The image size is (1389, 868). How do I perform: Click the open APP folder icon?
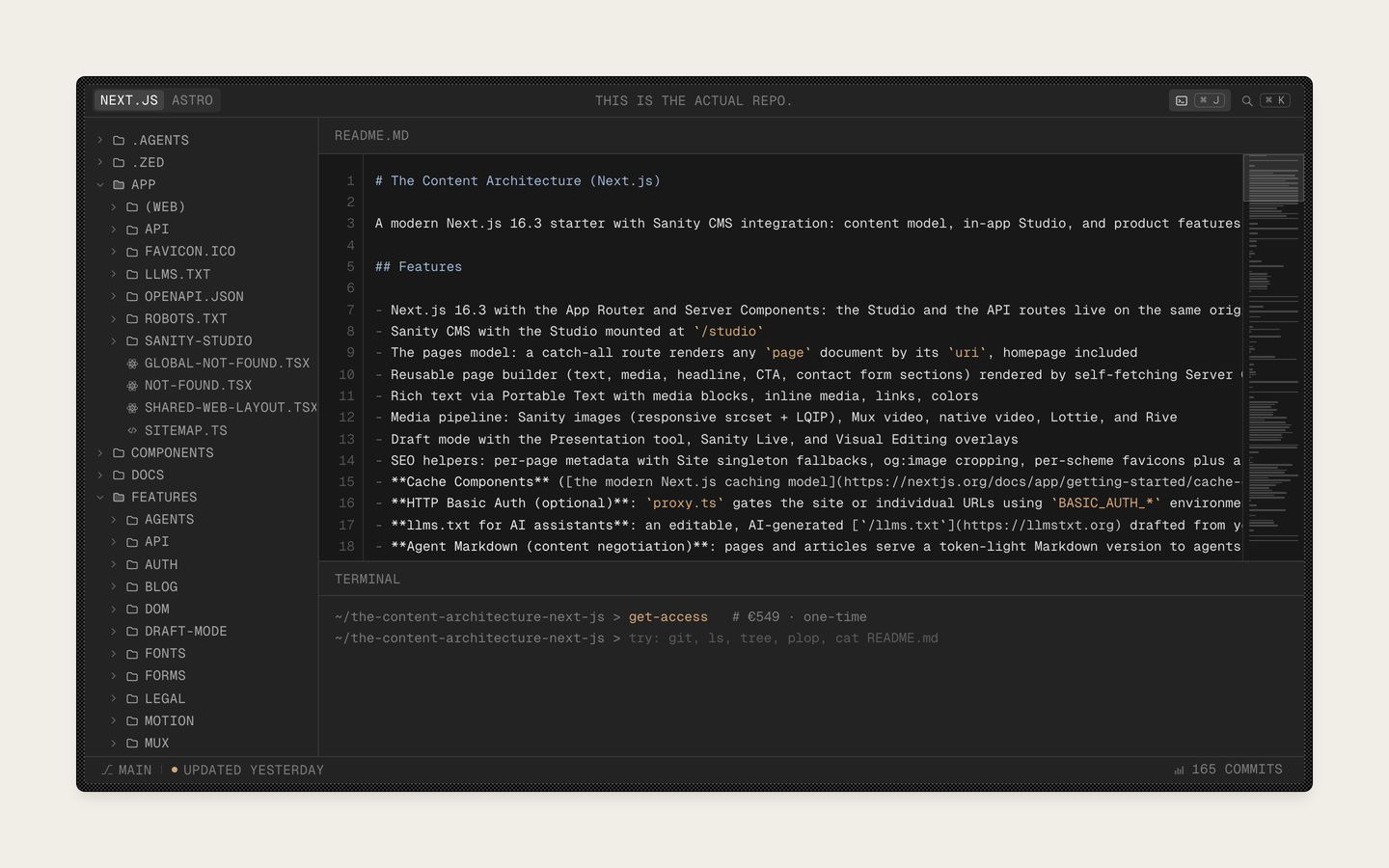(119, 184)
